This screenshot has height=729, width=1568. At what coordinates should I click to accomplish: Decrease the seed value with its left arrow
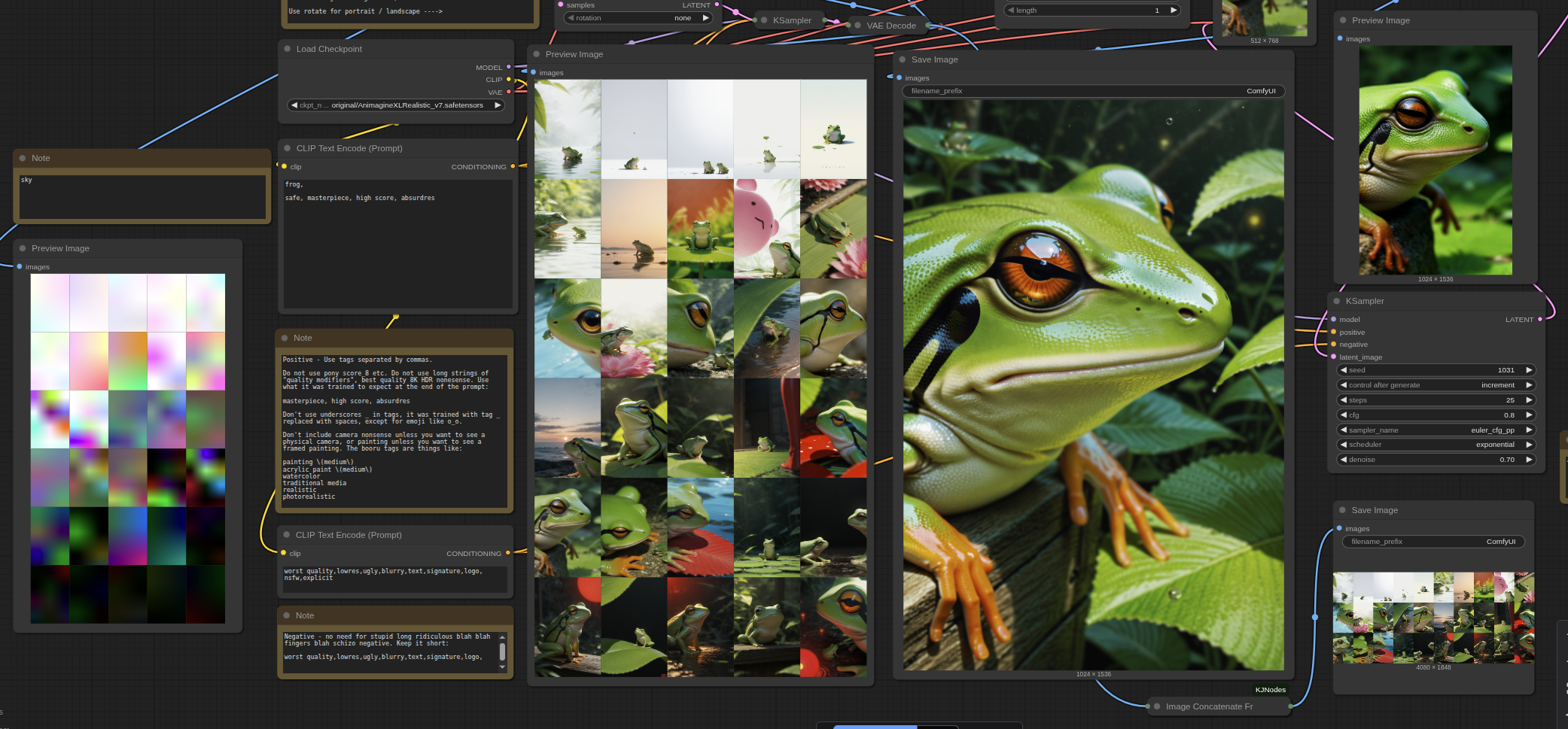pos(1344,370)
